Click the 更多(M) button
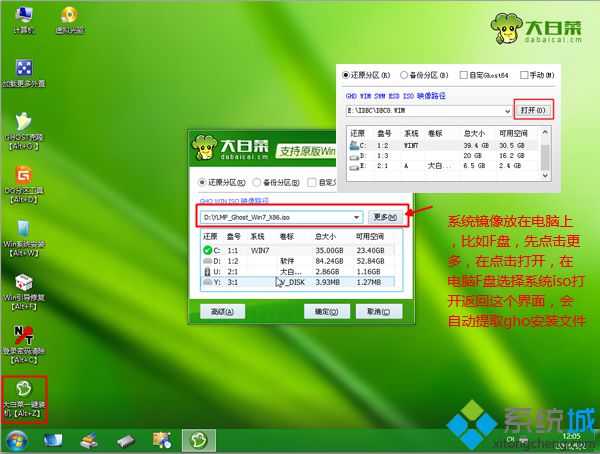 (385, 217)
